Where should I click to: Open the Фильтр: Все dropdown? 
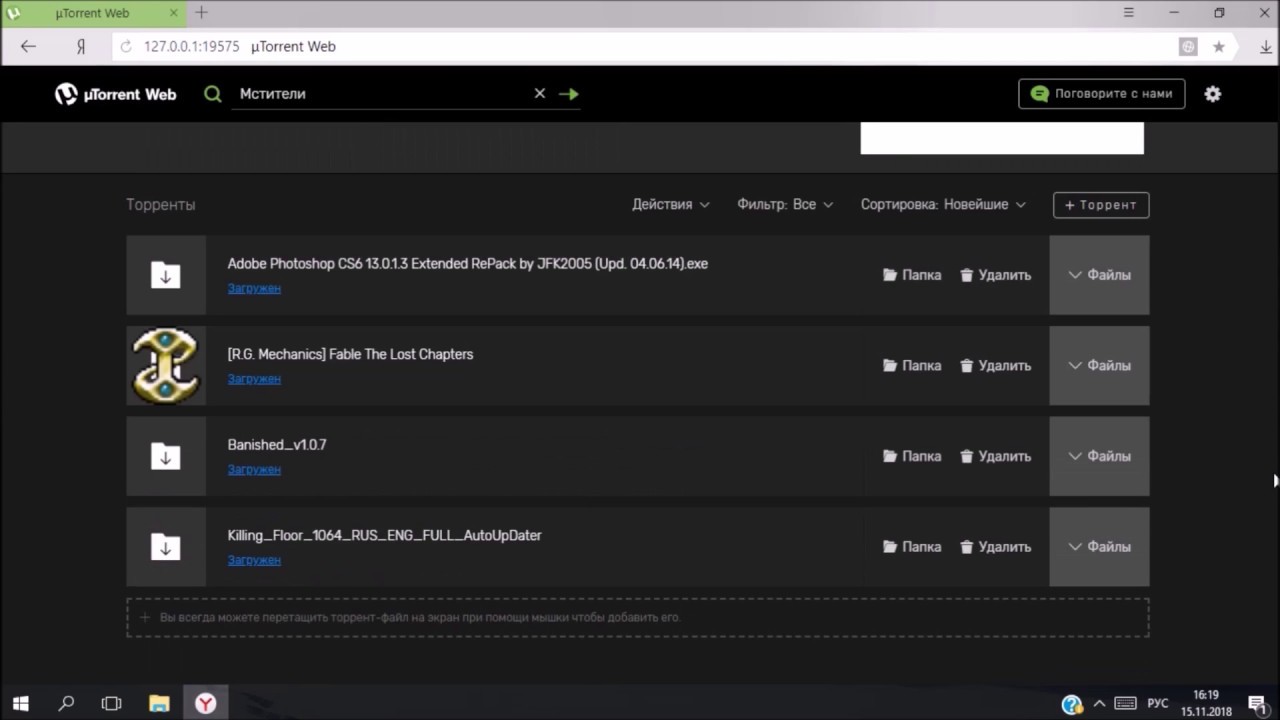(x=785, y=204)
